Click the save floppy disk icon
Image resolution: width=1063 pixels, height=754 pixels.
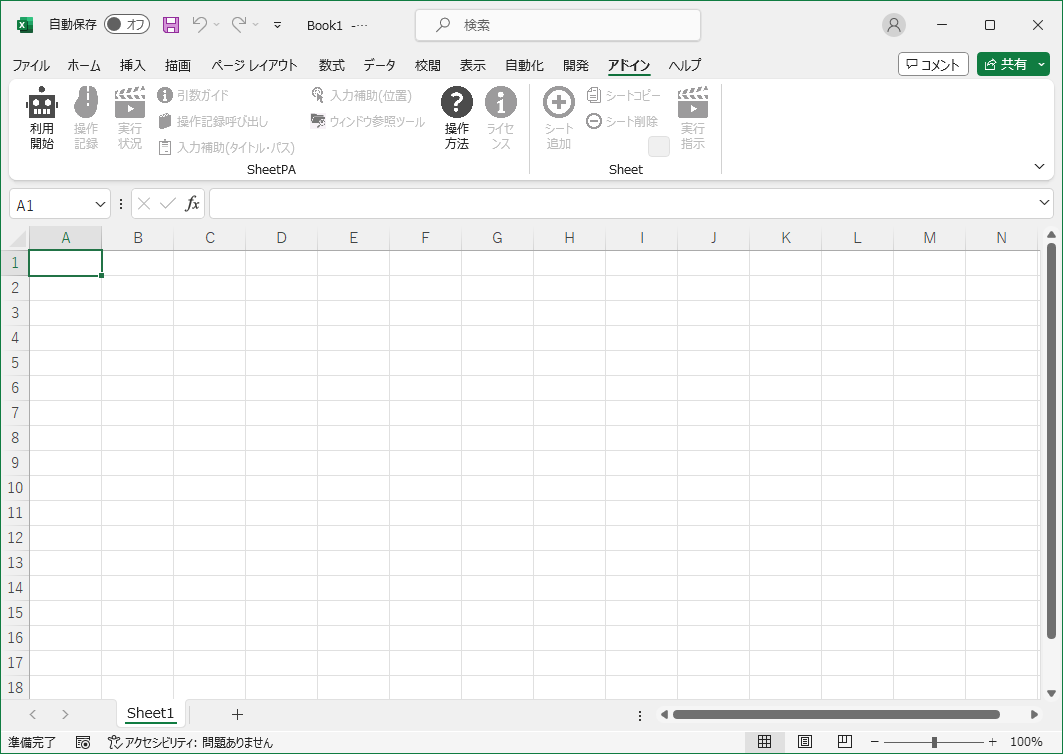(x=171, y=25)
